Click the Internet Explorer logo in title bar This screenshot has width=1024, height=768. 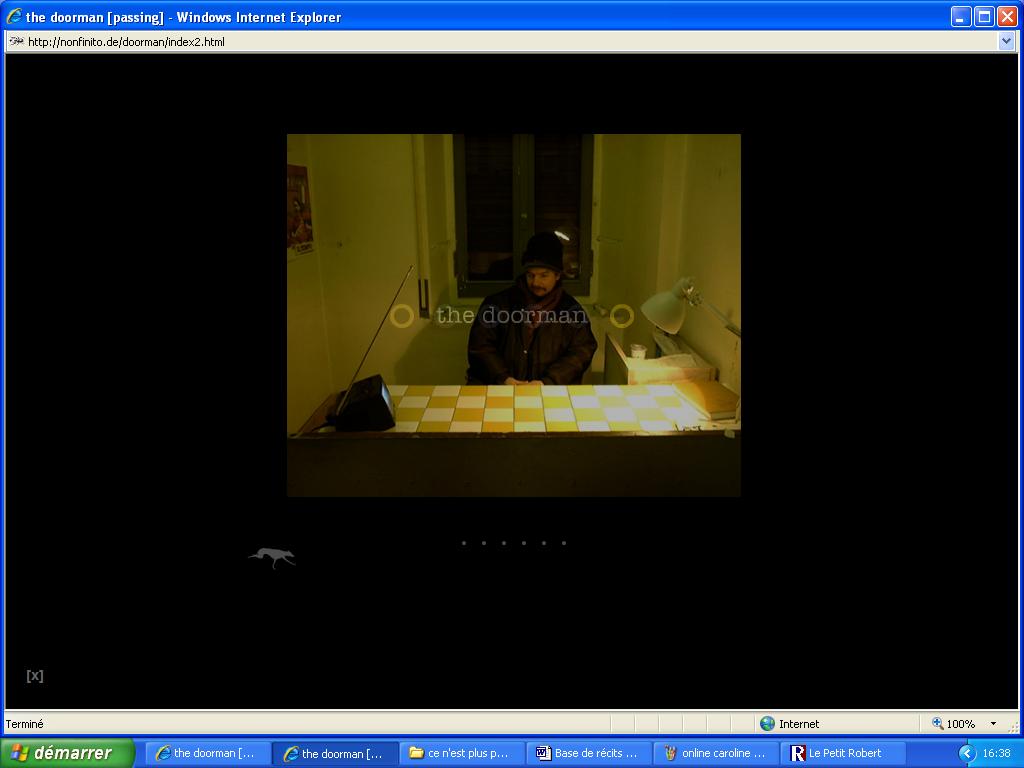[x=14, y=16]
